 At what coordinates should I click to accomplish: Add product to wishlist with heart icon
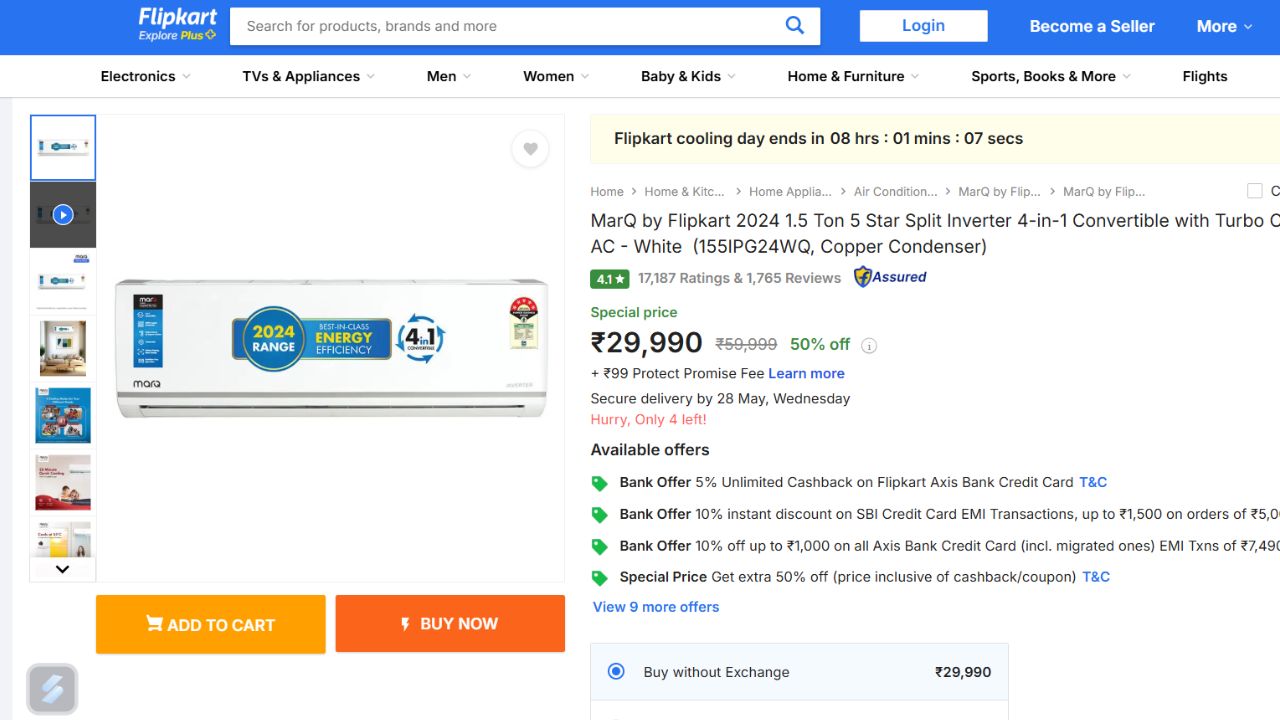click(x=530, y=149)
